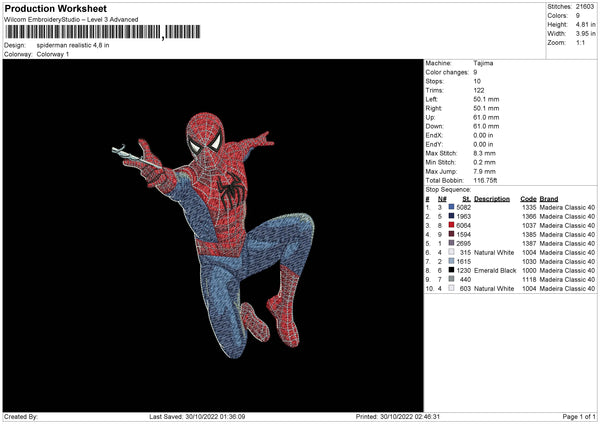Image resolution: width=600 pixels, height=424 pixels.
Task: Click design name 'spiderman realistic 4,8 in'
Action: pos(73,45)
